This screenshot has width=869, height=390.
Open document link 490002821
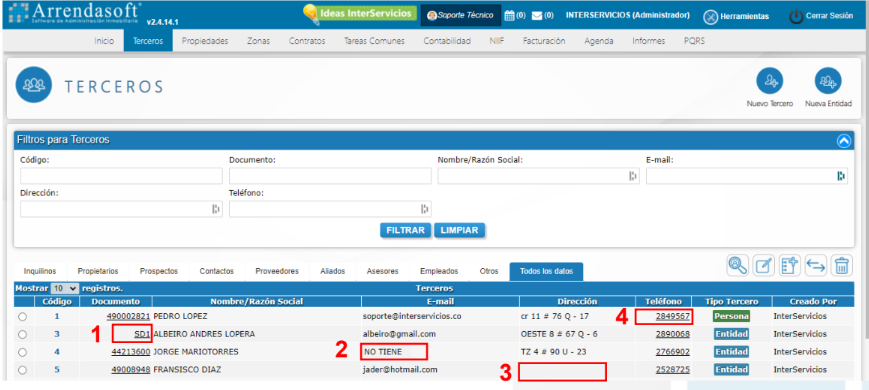pyautogui.click(x=129, y=317)
